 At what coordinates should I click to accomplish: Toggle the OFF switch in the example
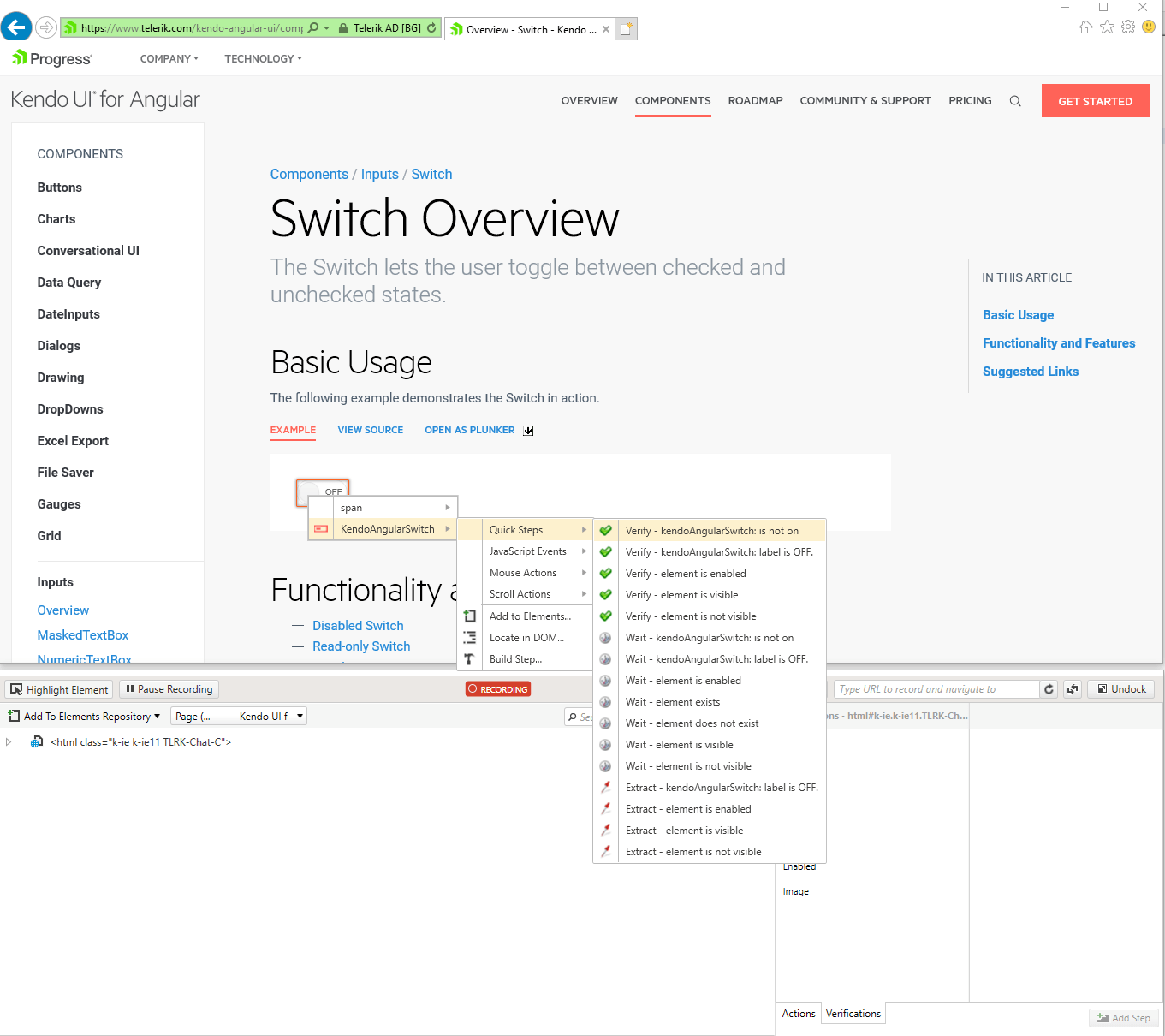[323, 492]
